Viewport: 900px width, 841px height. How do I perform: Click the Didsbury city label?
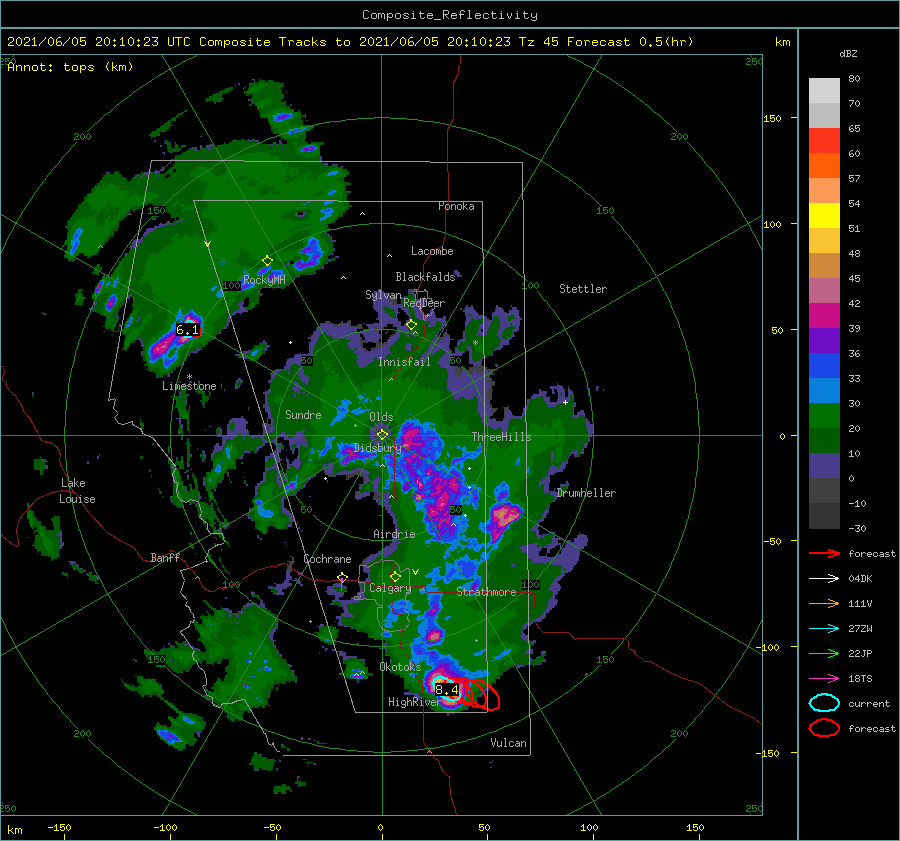click(378, 448)
